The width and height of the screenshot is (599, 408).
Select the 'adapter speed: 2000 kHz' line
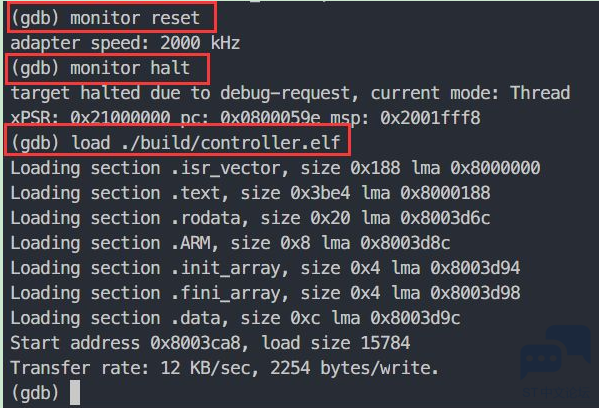[125, 43]
